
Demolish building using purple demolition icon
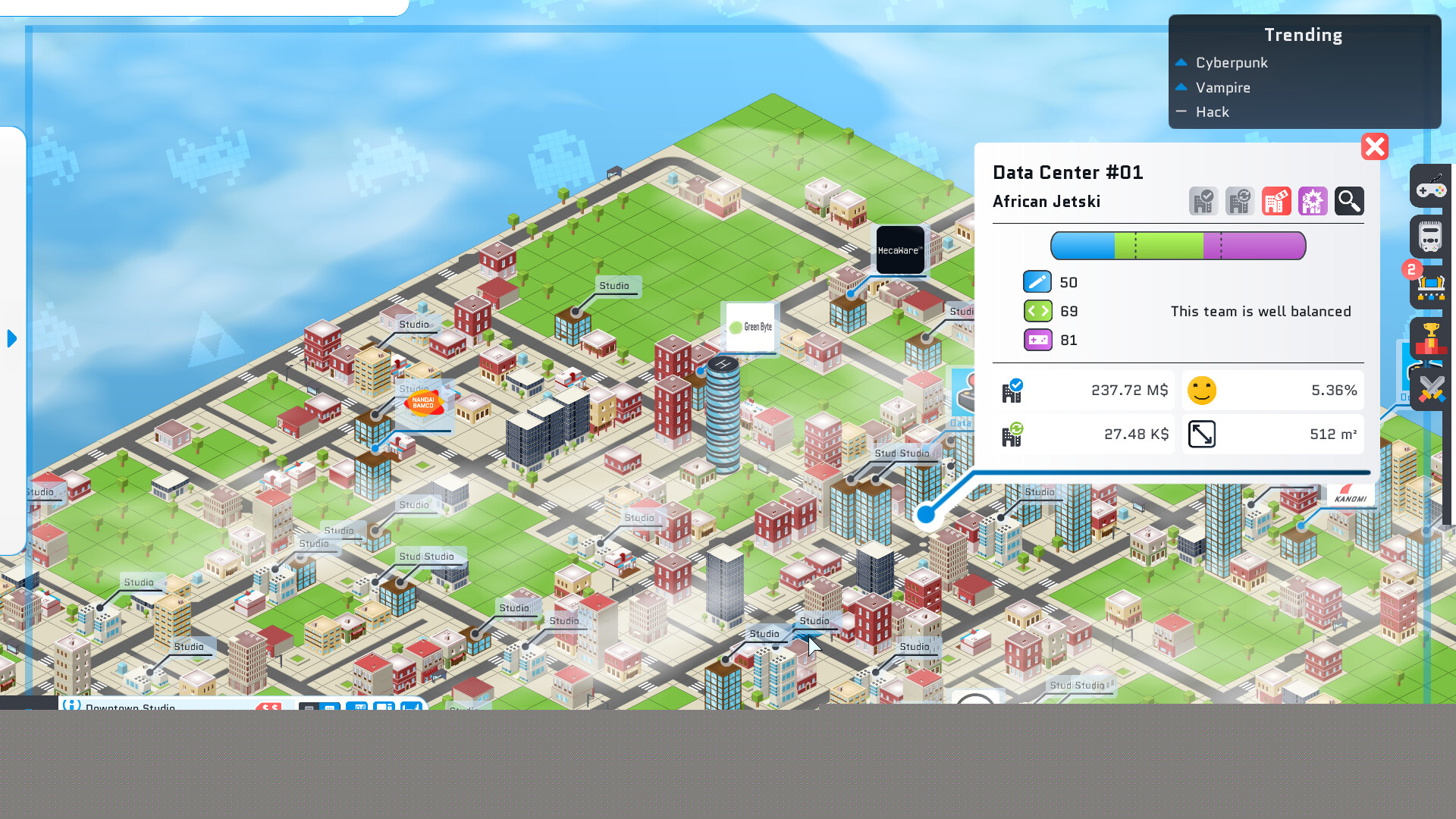(1313, 200)
